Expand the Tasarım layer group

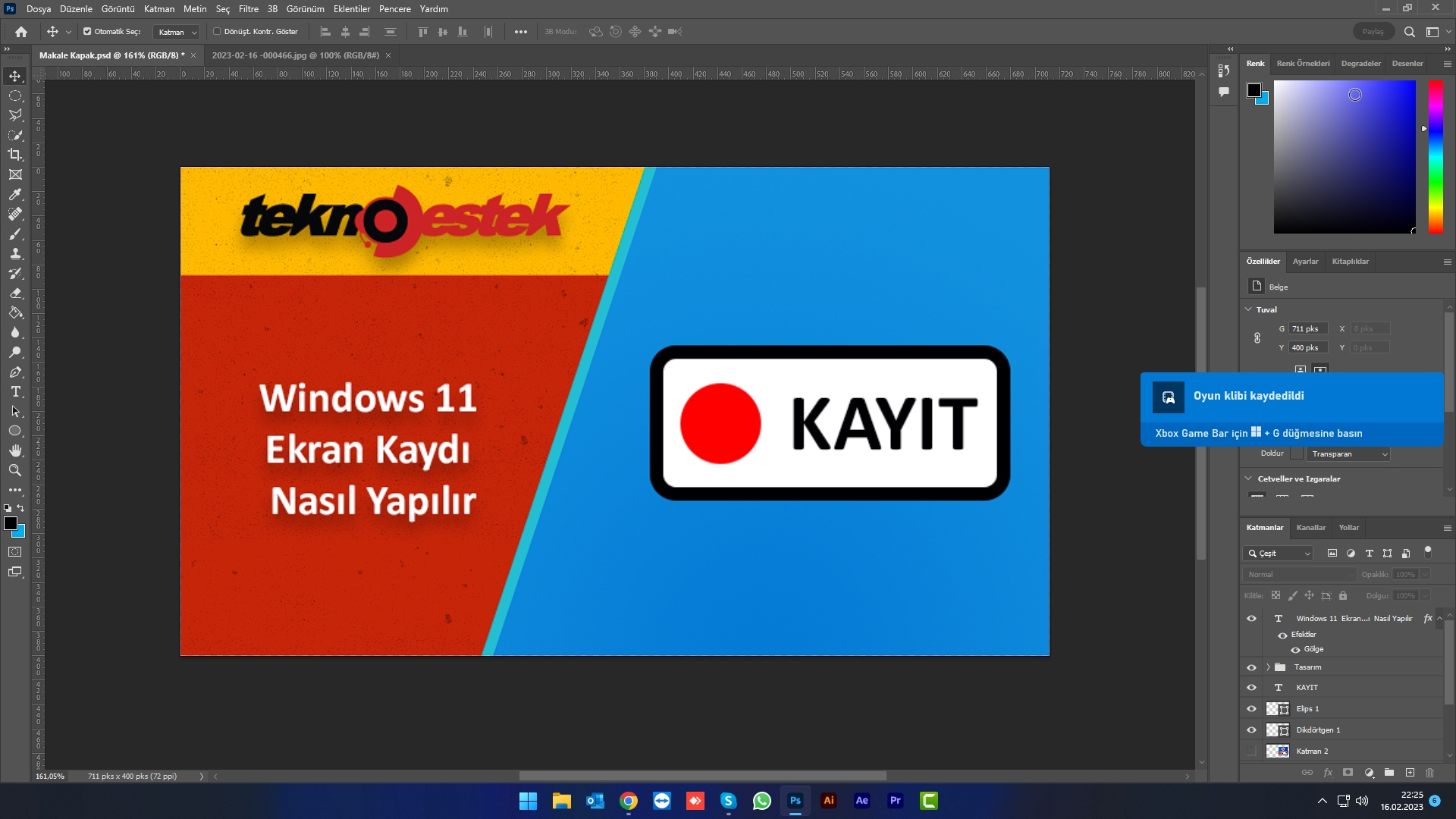click(1266, 667)
